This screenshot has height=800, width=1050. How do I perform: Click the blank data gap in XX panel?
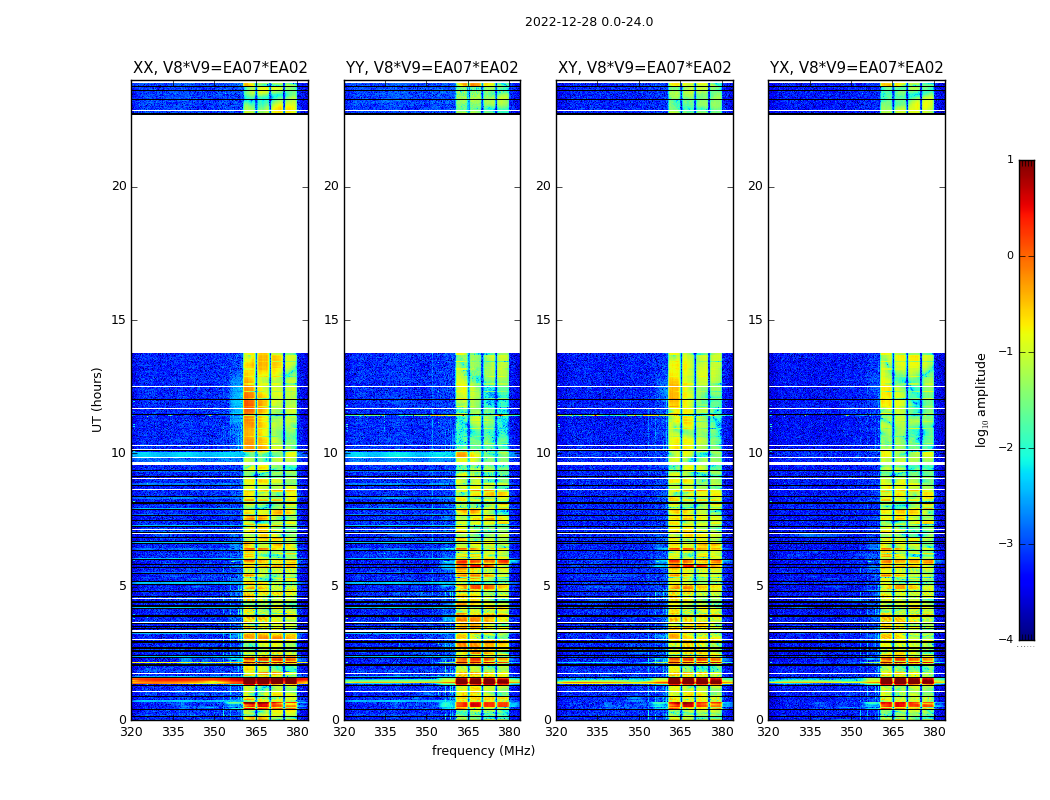[220, 233]
